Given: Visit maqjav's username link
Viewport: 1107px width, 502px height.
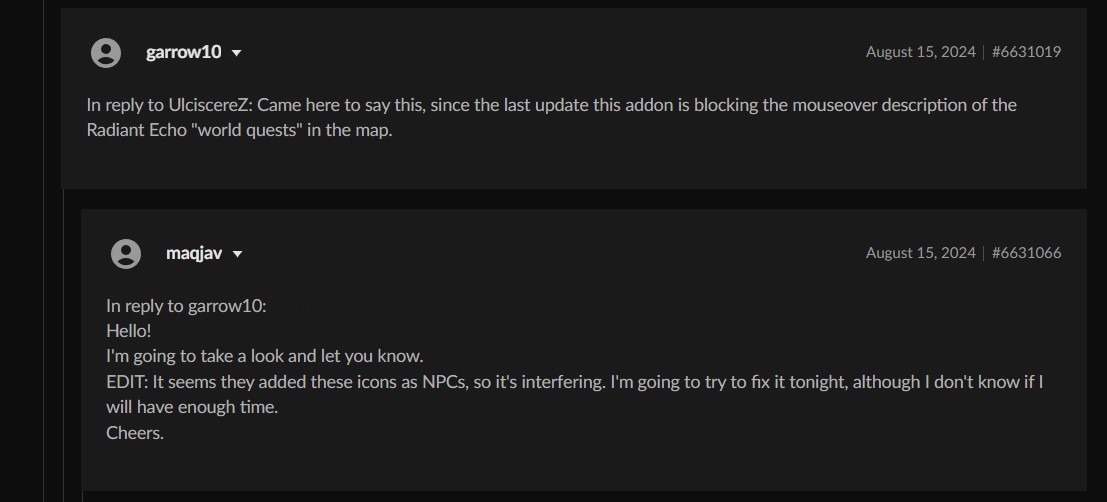Looking at the screenshot, I should click(x=194, y=254).
